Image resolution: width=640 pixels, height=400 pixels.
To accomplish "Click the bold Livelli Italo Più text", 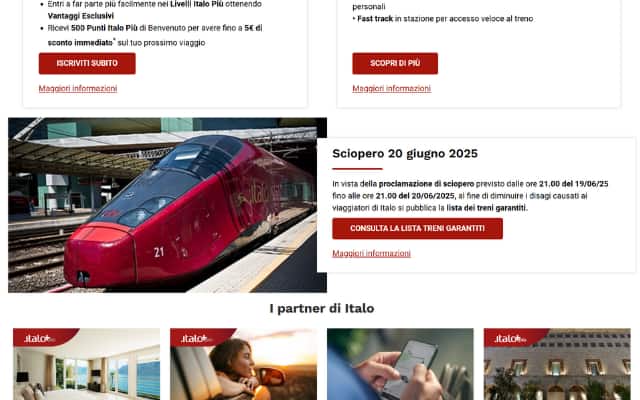I will (197, 4).
